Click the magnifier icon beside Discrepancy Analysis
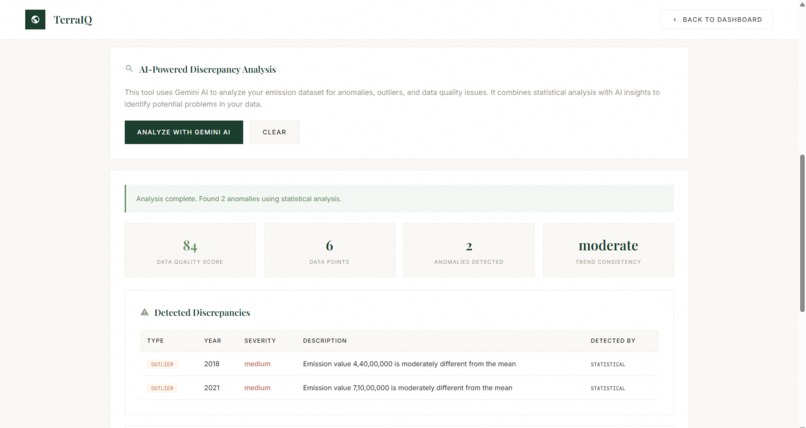 point(129,68)
